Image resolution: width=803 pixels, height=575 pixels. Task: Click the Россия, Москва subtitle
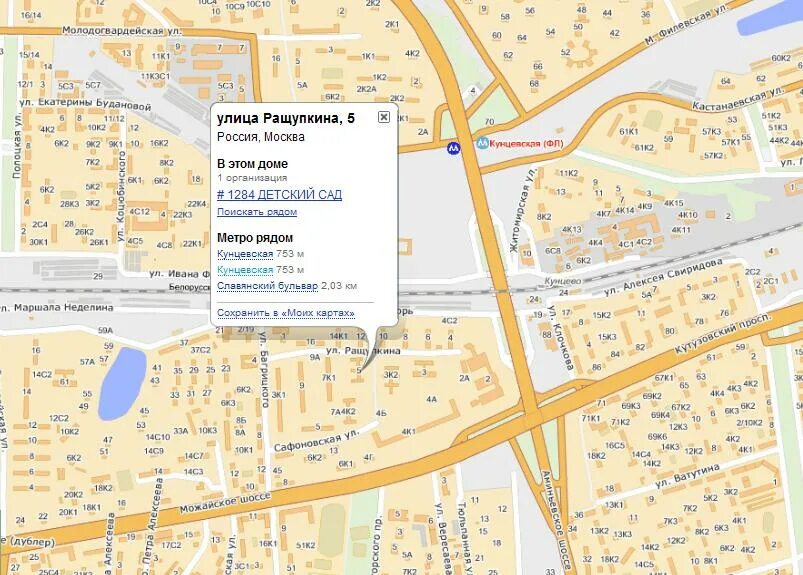[261, 137]
